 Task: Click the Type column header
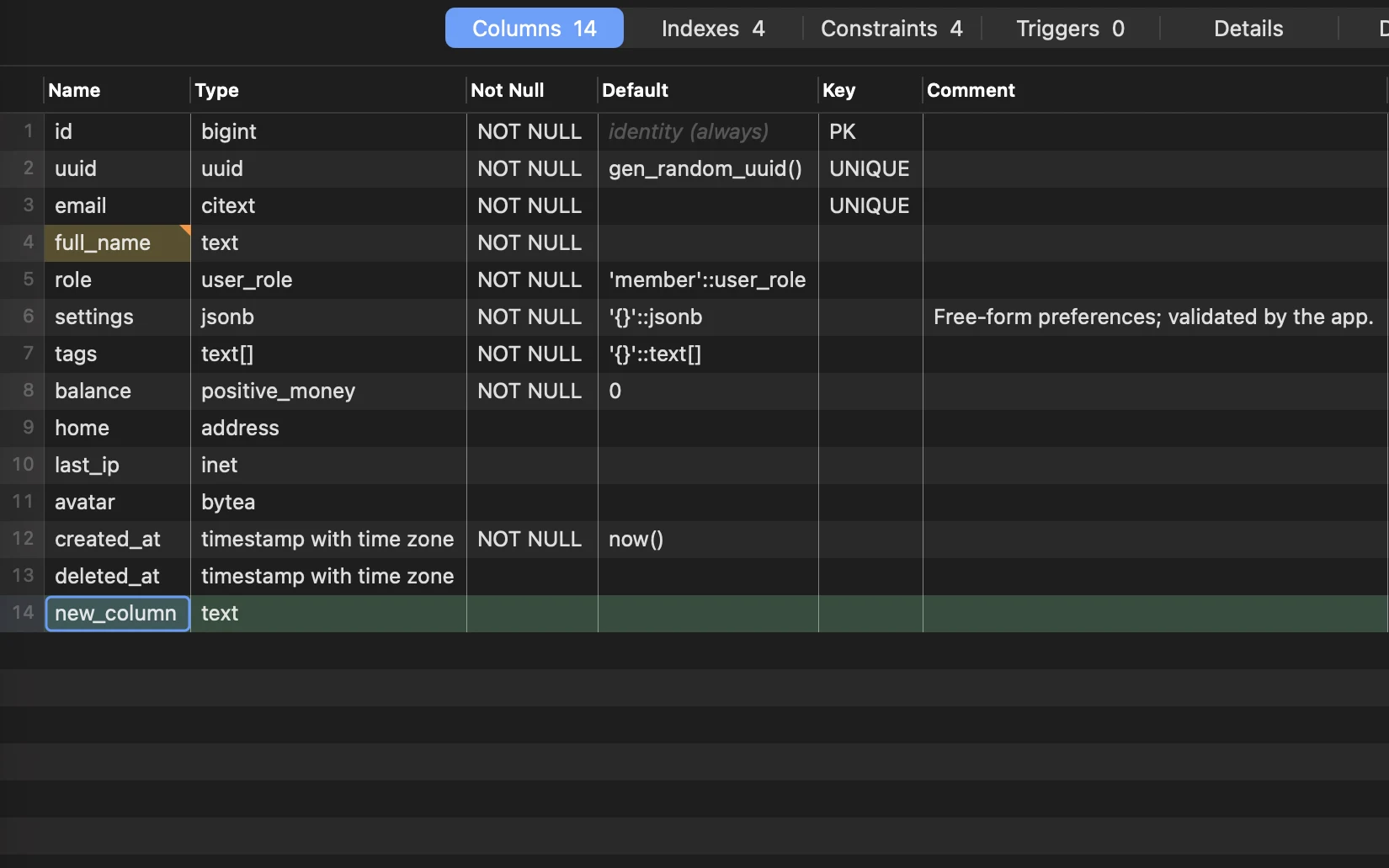coord(327,90)
